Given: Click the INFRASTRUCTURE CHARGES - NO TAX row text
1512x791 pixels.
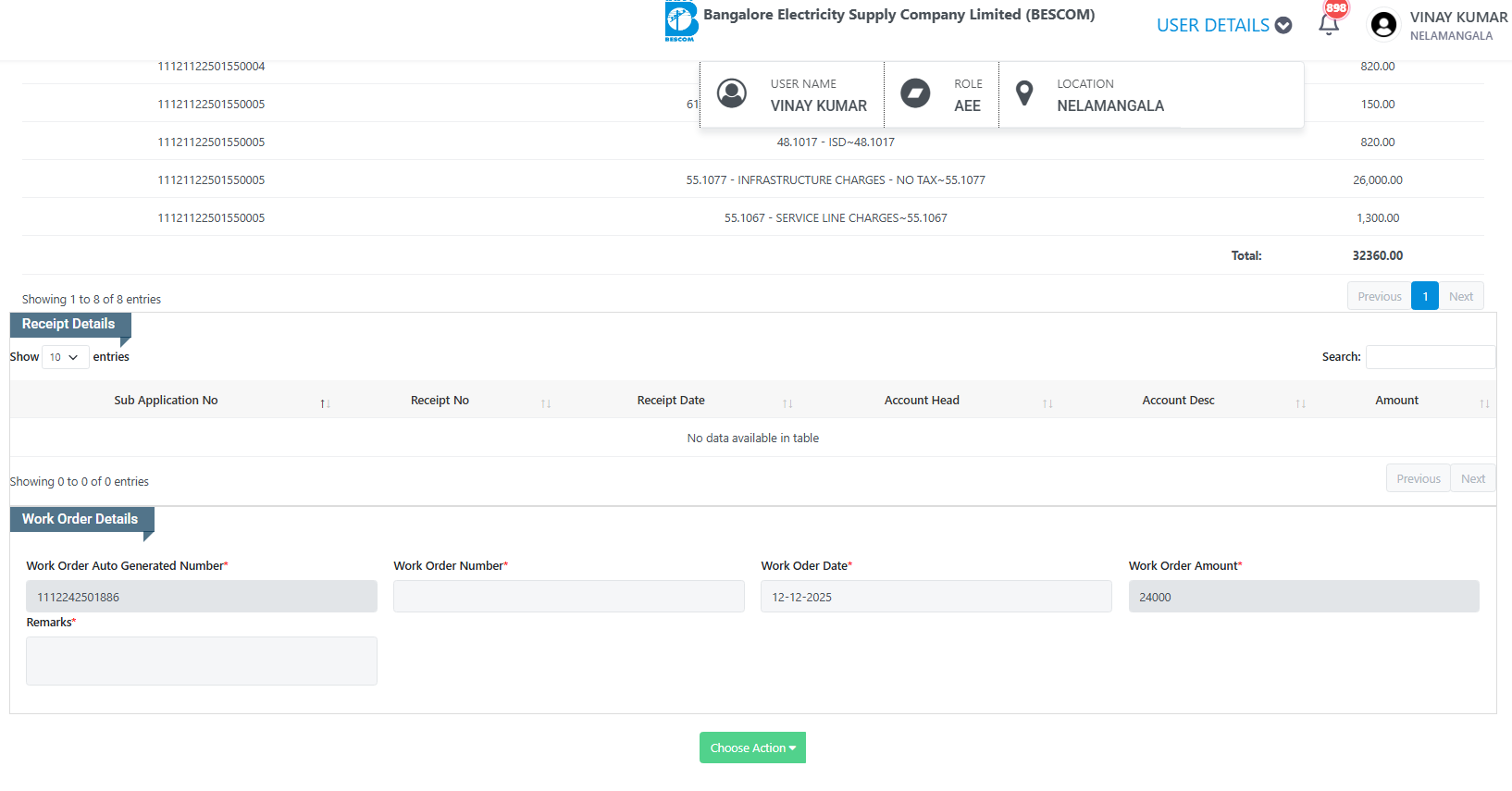Looking at the screenshot, I should [x=836, y=180].
